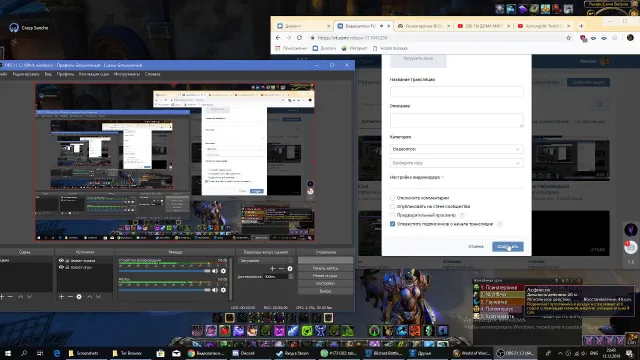Hide the first source using its eye icon

(x=61, y=260)
